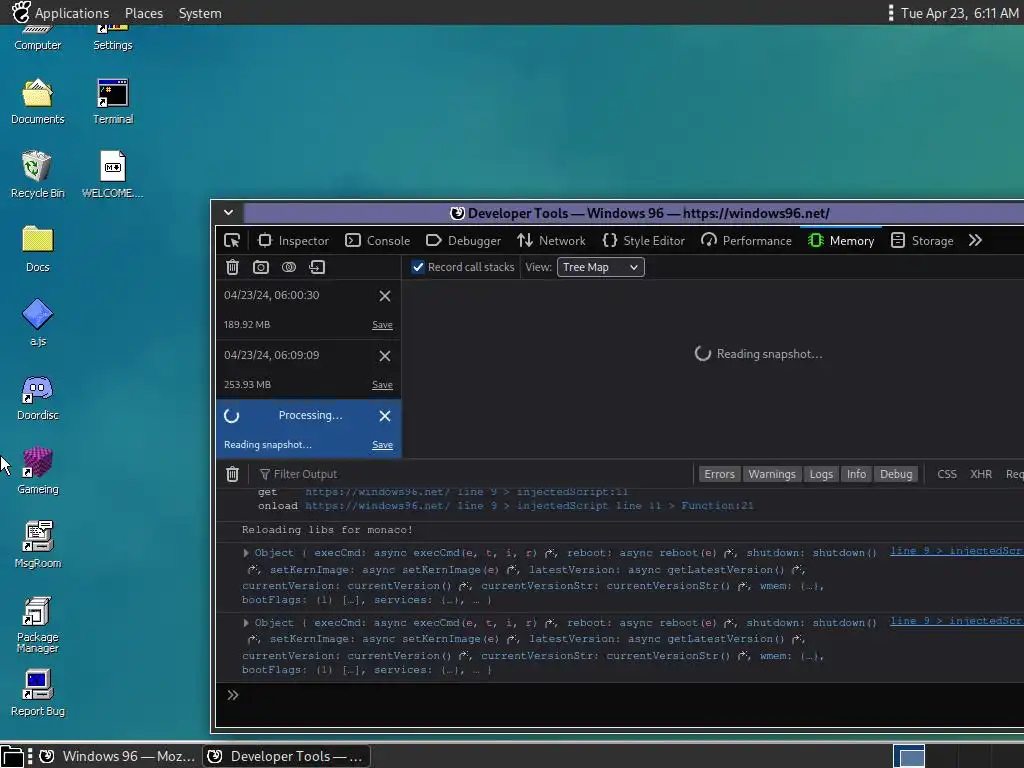Show more tools via the double chevron
Viewport: 1024px width, 768px height.
975,241
